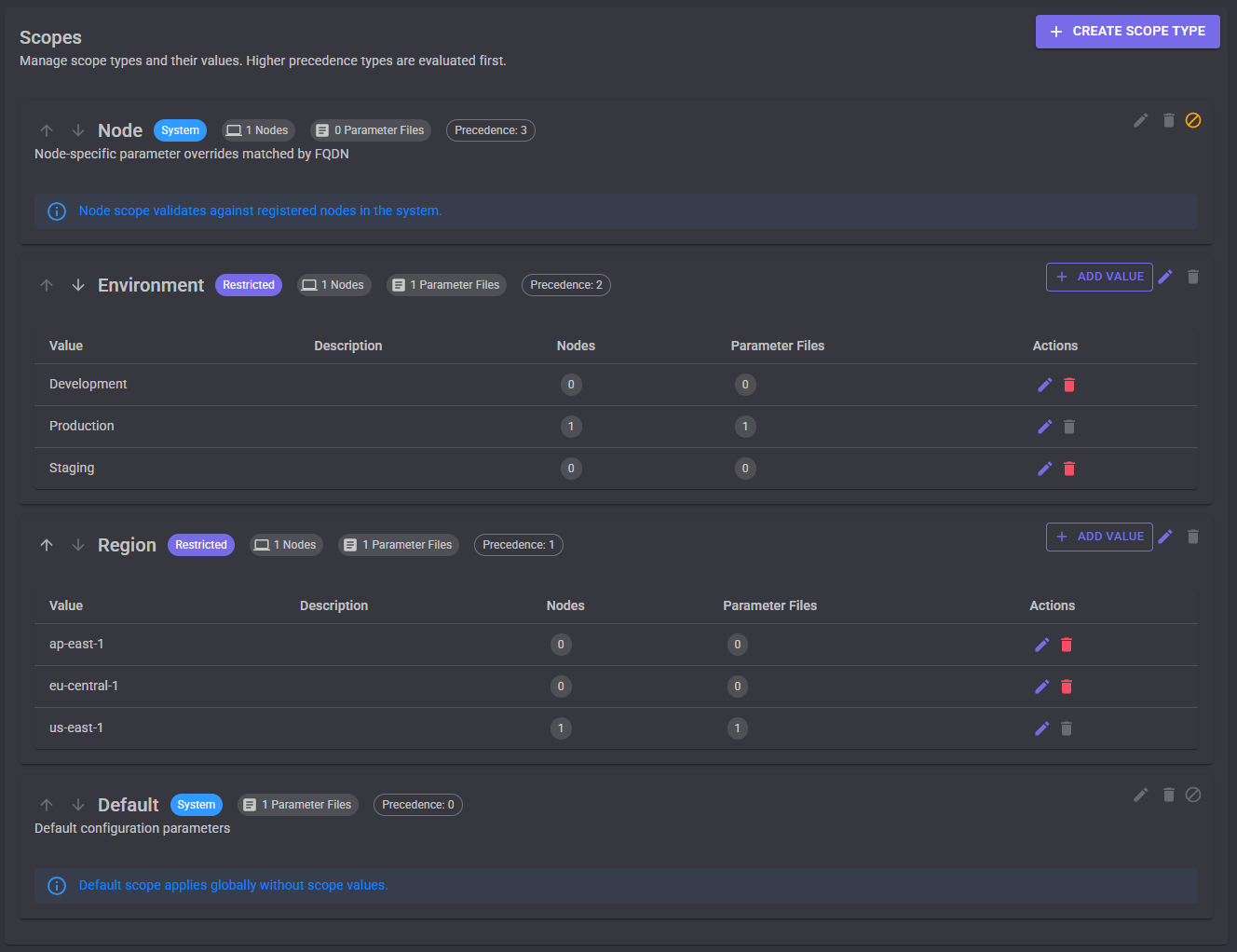Toggle the disable icon on Node scope
The image size is (1237, 952).
click(x=1193, y=120)
